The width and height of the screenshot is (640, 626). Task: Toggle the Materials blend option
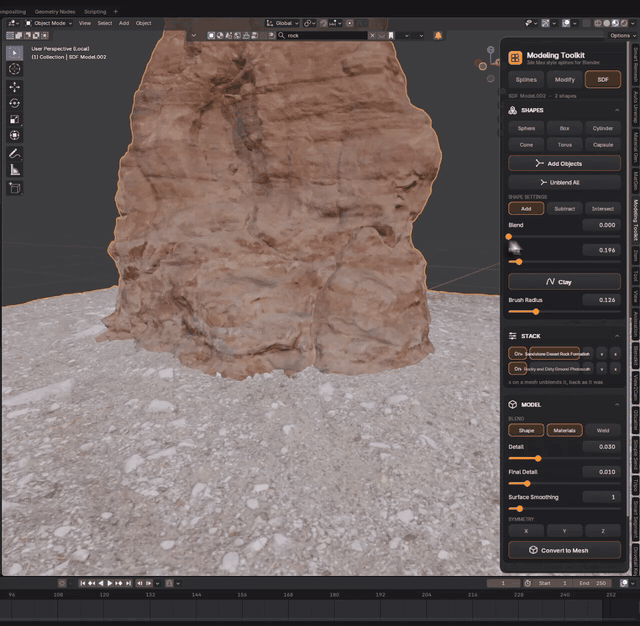tap(564, 431)
